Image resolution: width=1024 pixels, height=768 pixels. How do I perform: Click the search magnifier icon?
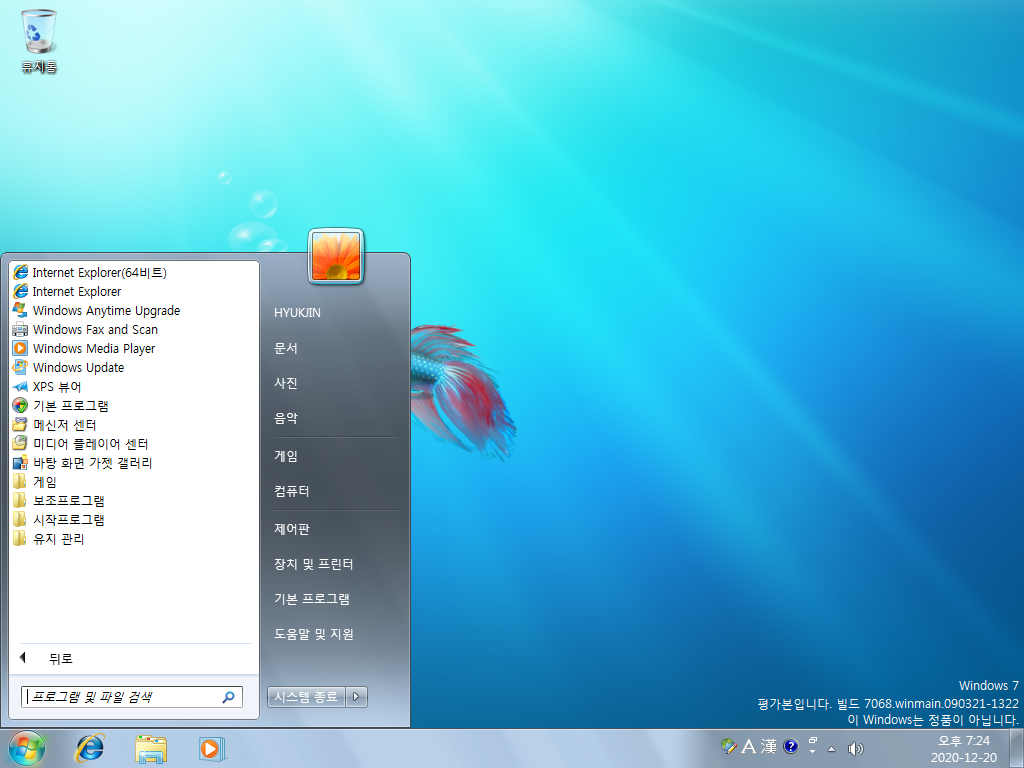pos(229,697)
